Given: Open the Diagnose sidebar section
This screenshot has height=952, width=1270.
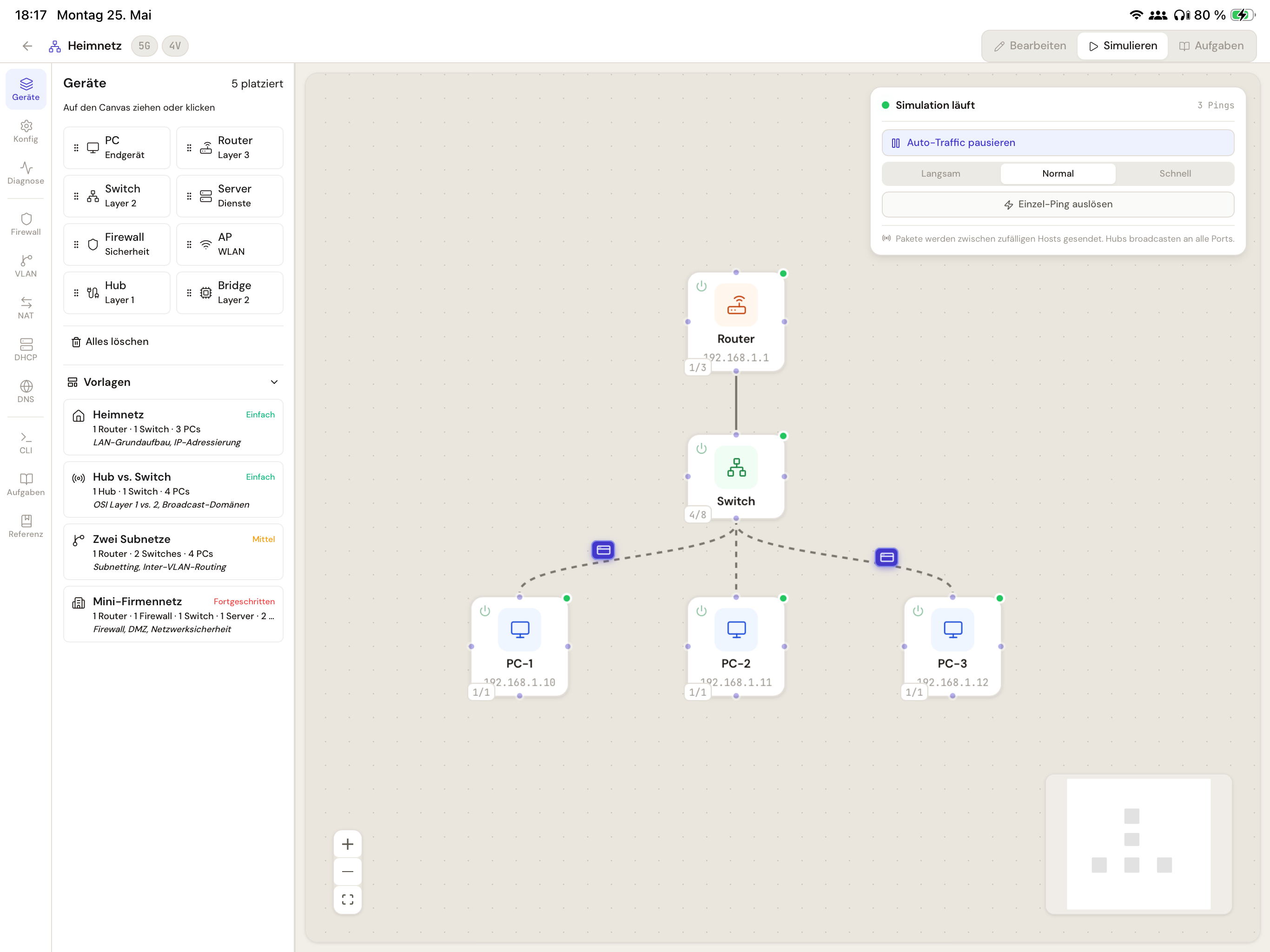Looking at the screenshot, I should [26, 173].
